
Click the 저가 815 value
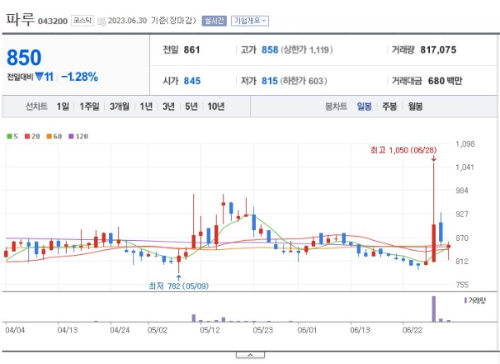[x=269, y=81]
